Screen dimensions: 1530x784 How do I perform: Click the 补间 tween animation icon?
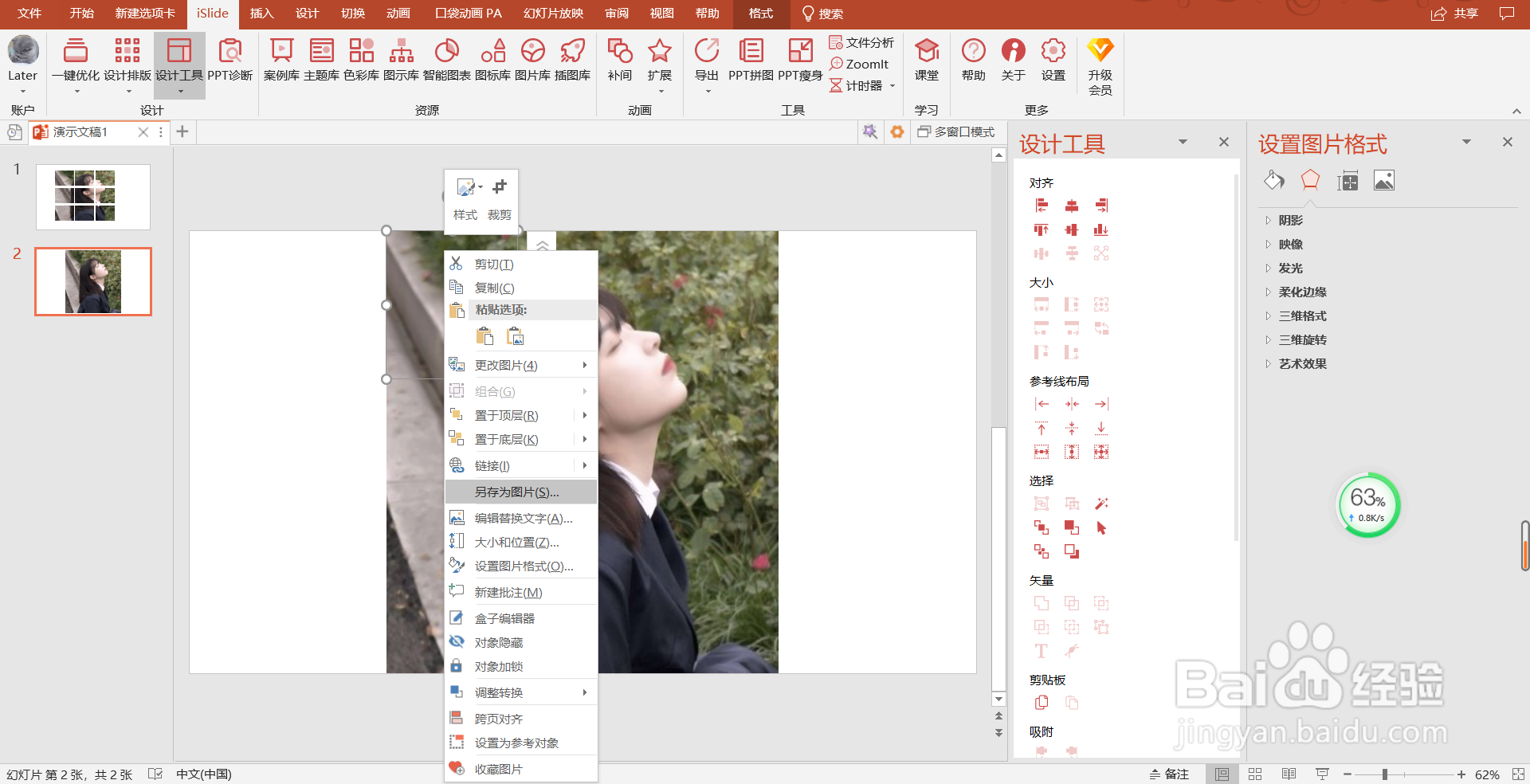coord(619,60)
